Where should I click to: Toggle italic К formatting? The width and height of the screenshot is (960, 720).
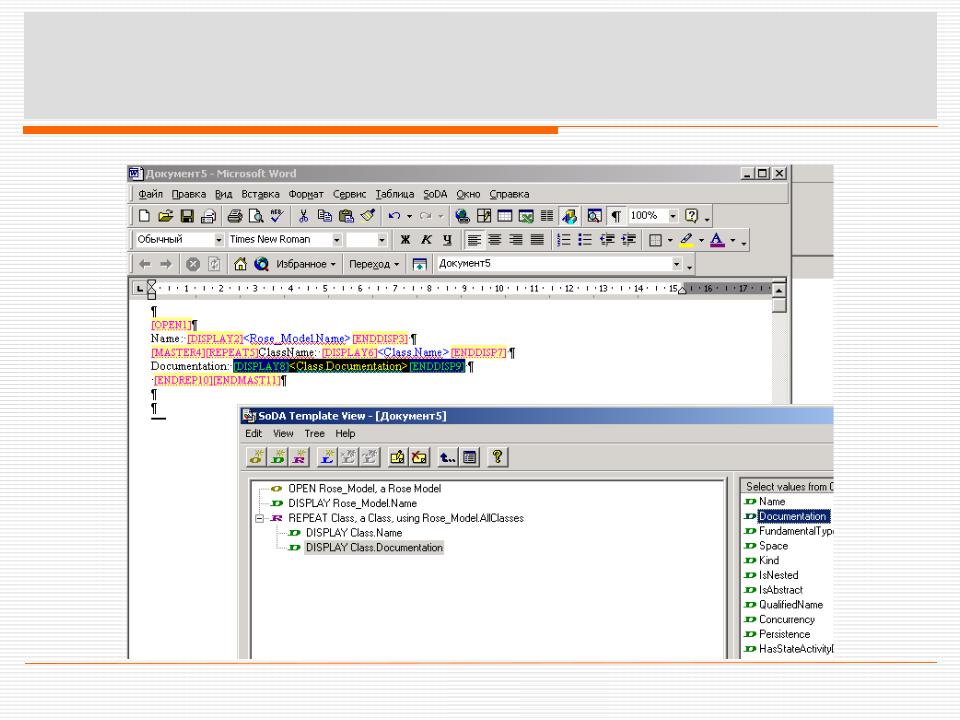426,240
